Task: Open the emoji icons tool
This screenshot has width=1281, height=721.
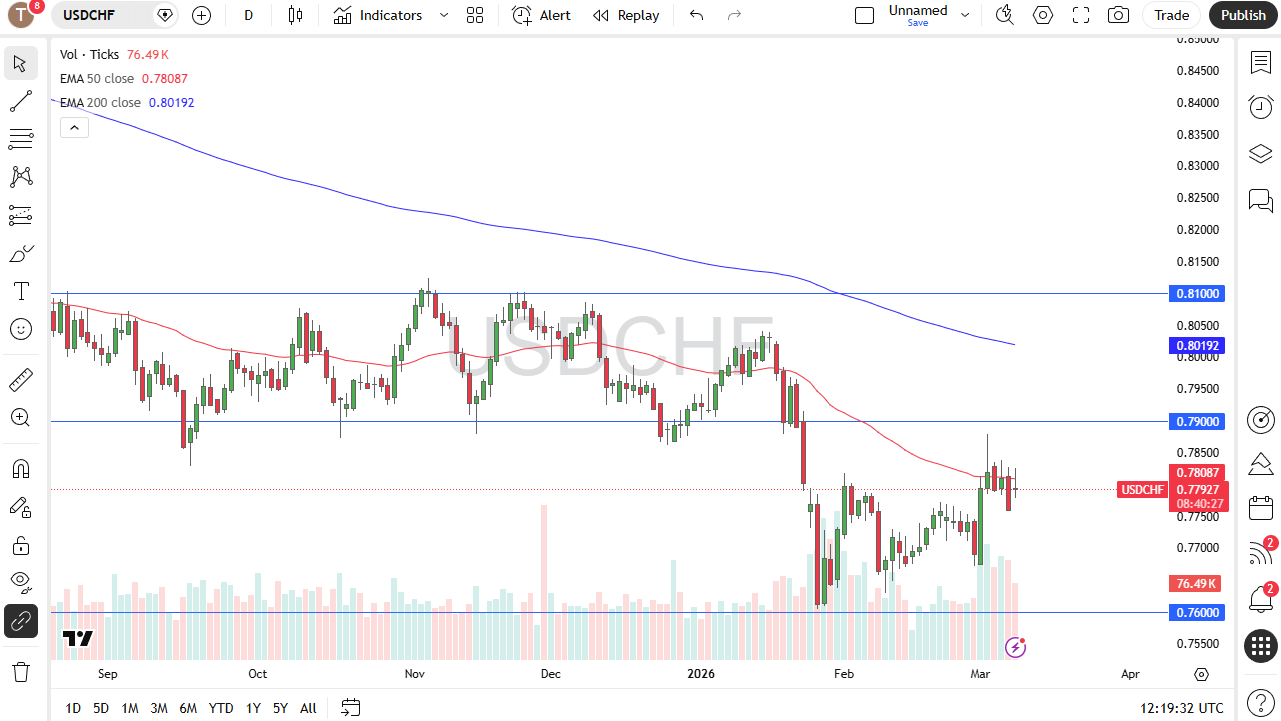Action: coord(20,329)
